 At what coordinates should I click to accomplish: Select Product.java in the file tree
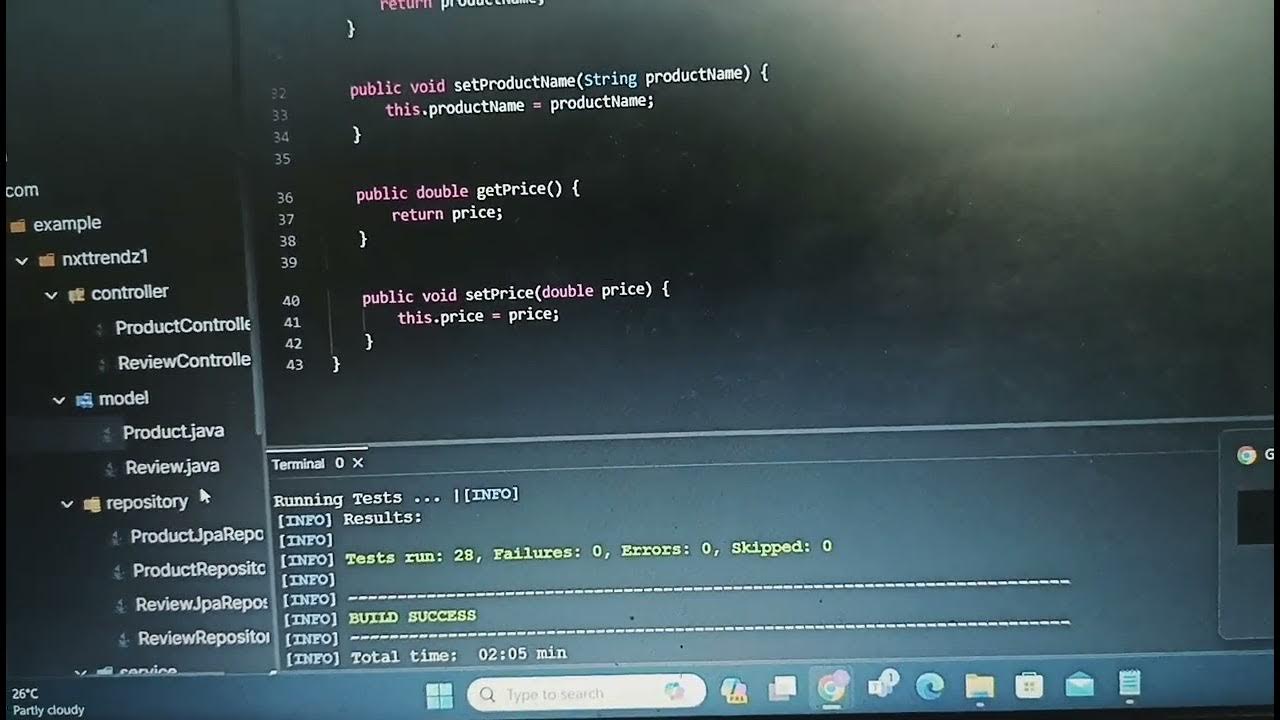173,432
